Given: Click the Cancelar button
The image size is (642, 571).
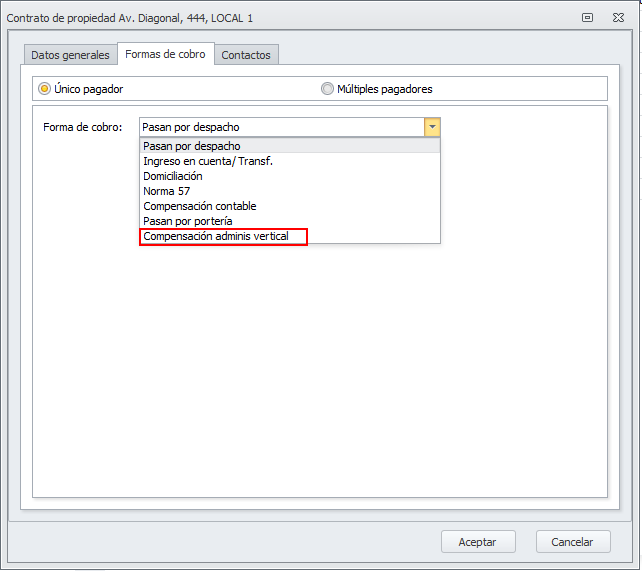Looking at the screenshot, I should pyautogui.click(x=573, y=541).
